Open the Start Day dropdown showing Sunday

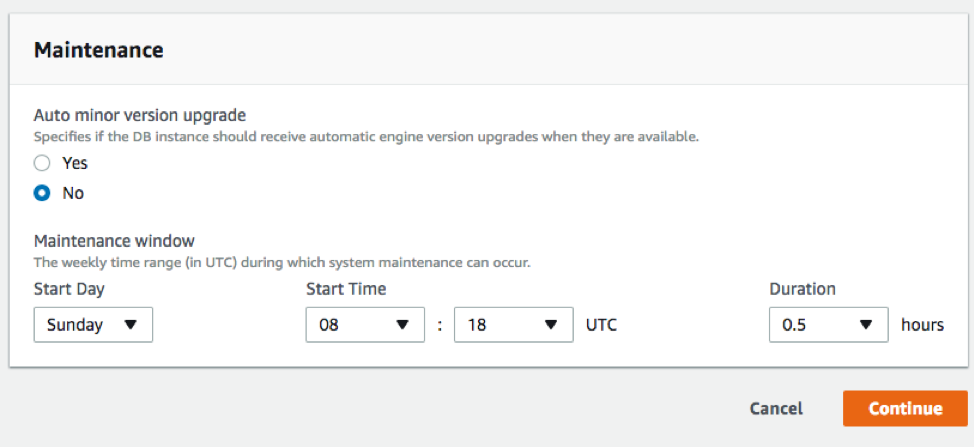point(93,325)
